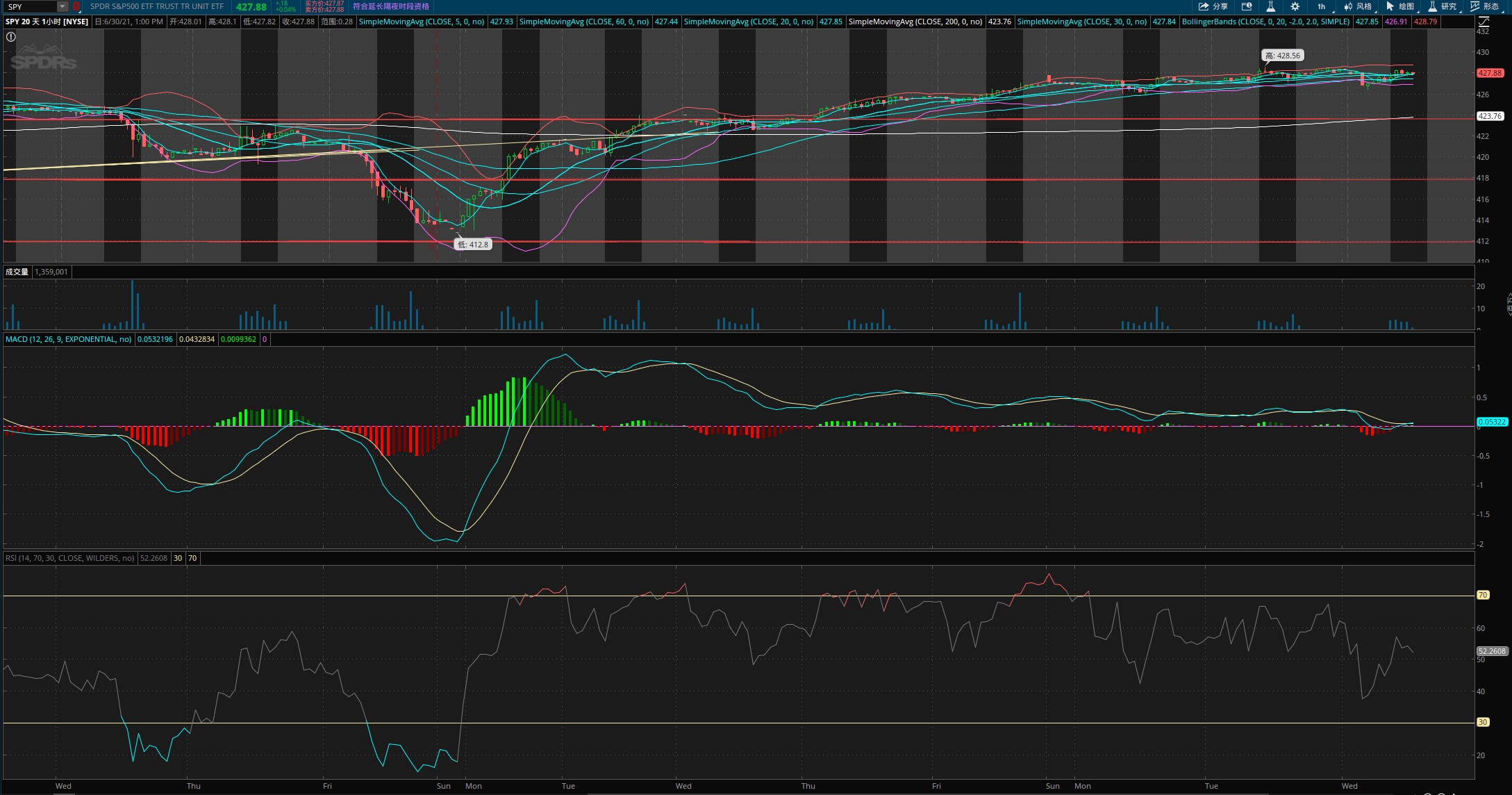Select the SimpleMovingAvg (CLOSE, 60, 0, no) label

point(584,22)
